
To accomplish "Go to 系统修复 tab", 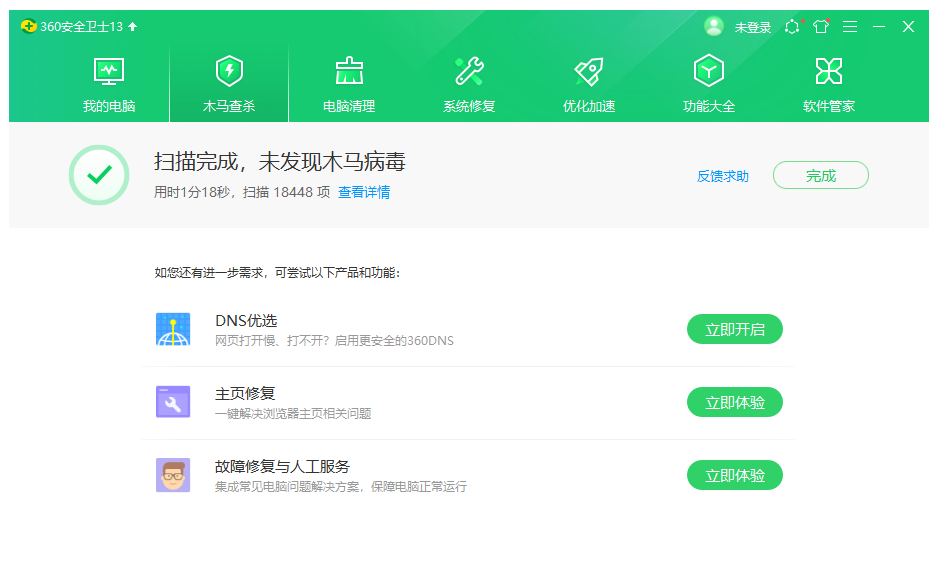I will 469,84.
